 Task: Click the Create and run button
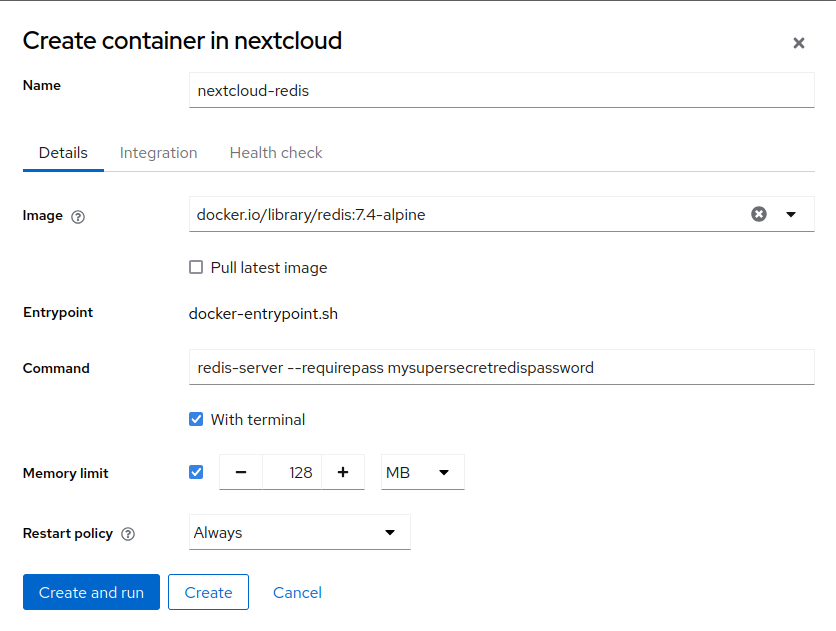point(91,592)
